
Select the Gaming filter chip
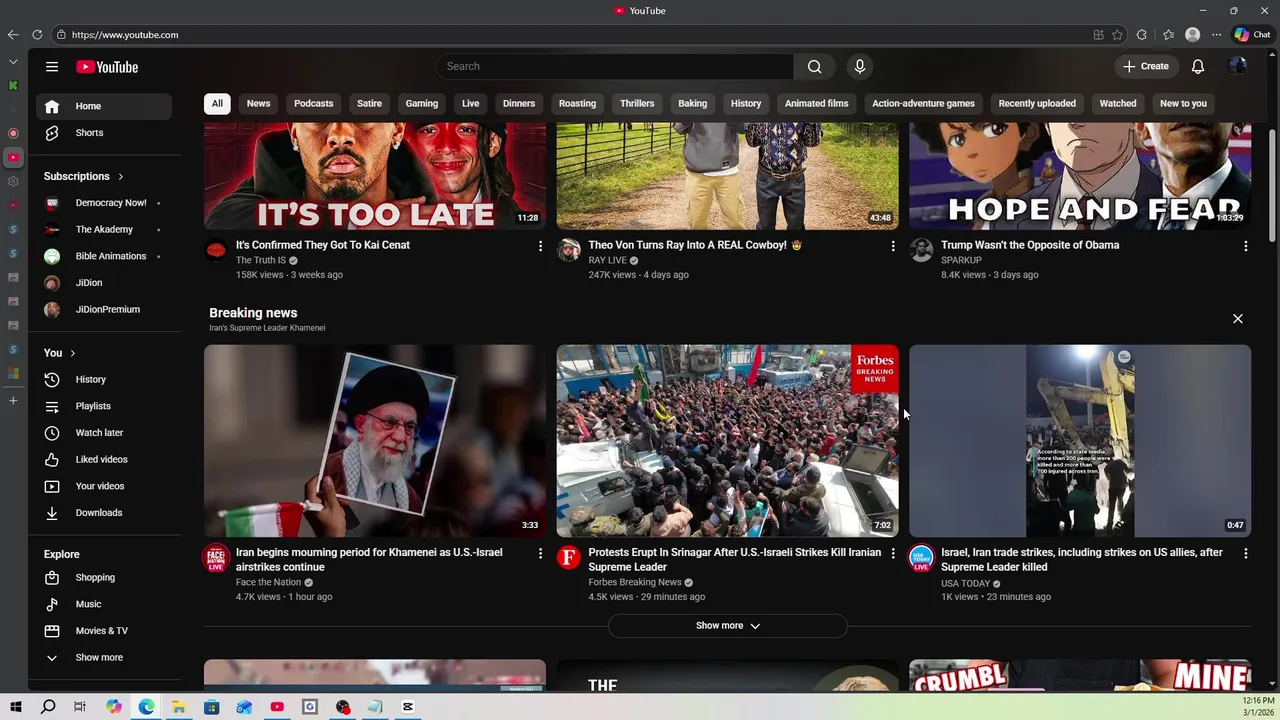coord(422,104)
